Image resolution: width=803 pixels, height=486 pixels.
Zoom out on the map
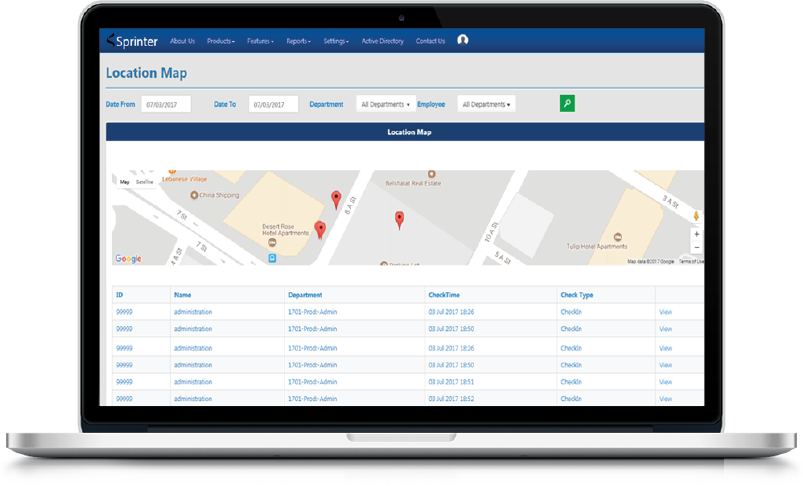(696, 247)
